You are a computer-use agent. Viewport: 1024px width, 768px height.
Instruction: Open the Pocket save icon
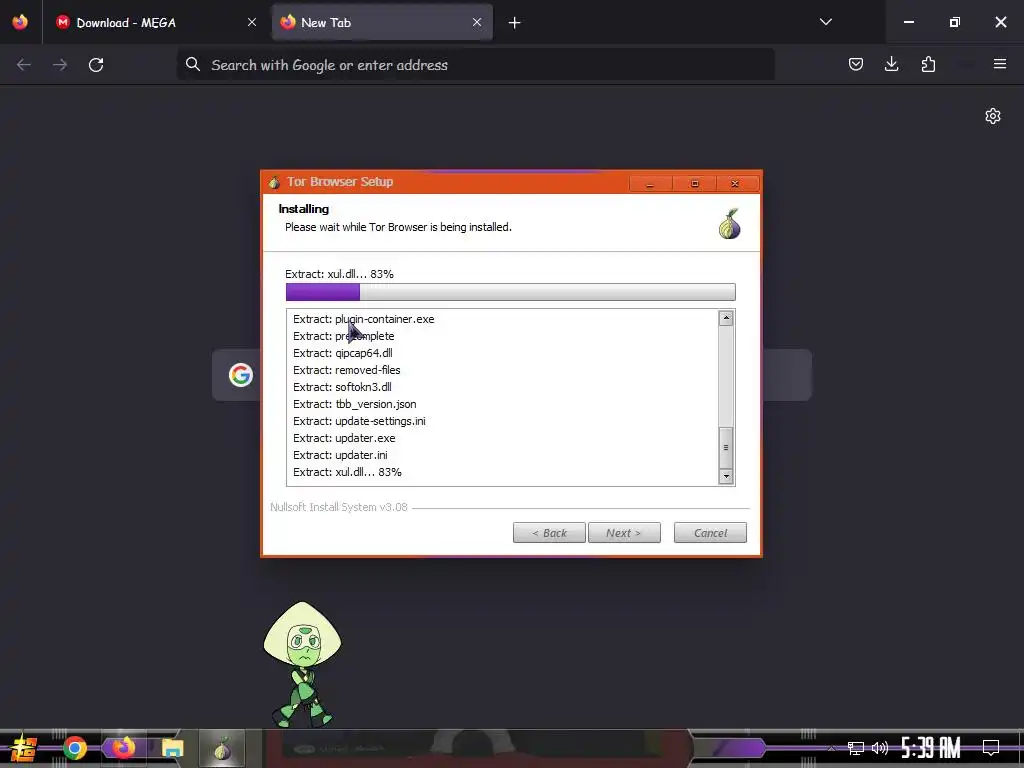pyautogui.click(x=856, y=64)
